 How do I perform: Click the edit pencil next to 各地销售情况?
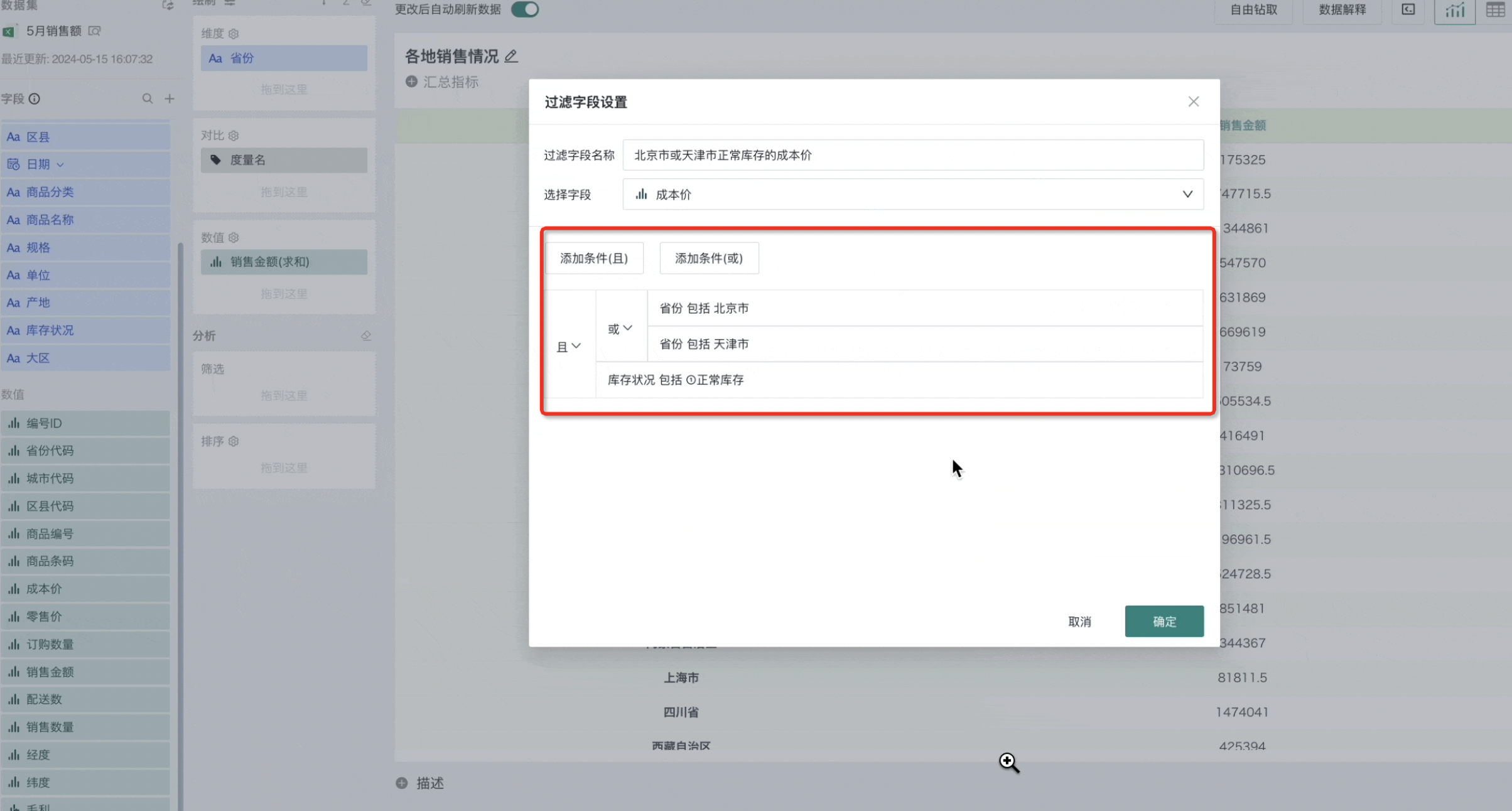click(x=511, y=56)
